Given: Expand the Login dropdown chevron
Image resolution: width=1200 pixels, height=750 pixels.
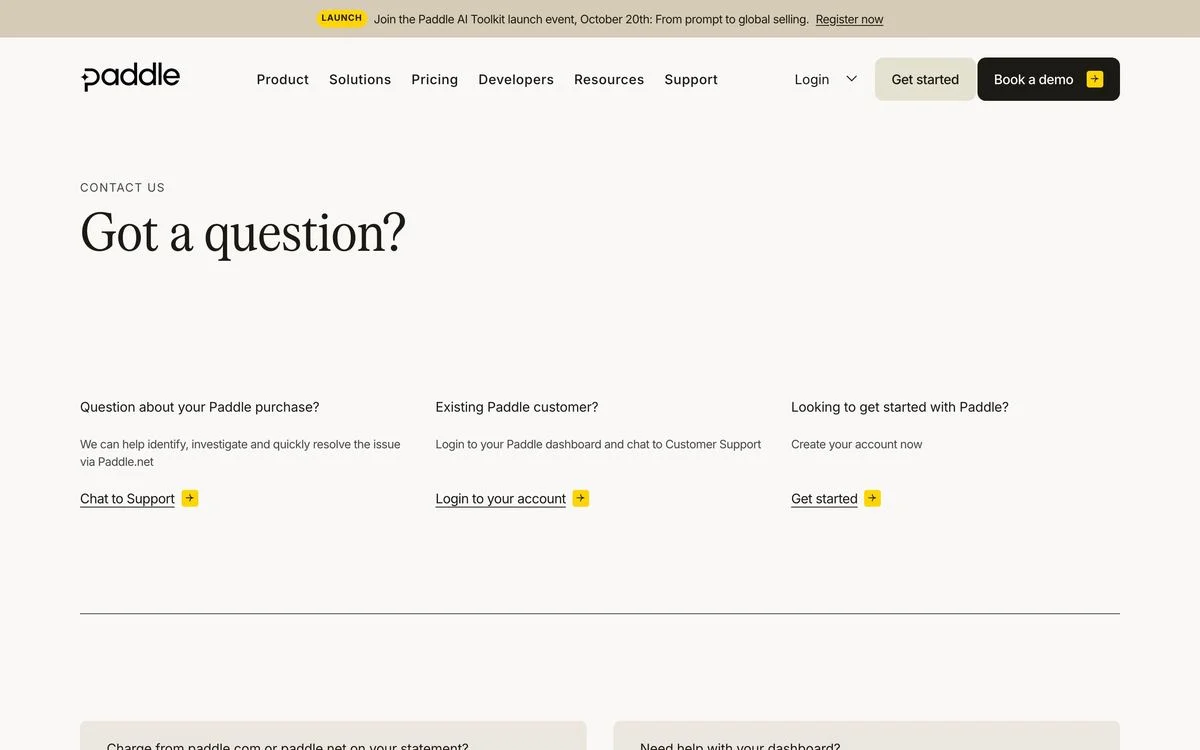Looking at the screenshot, I should click(852, 79).
